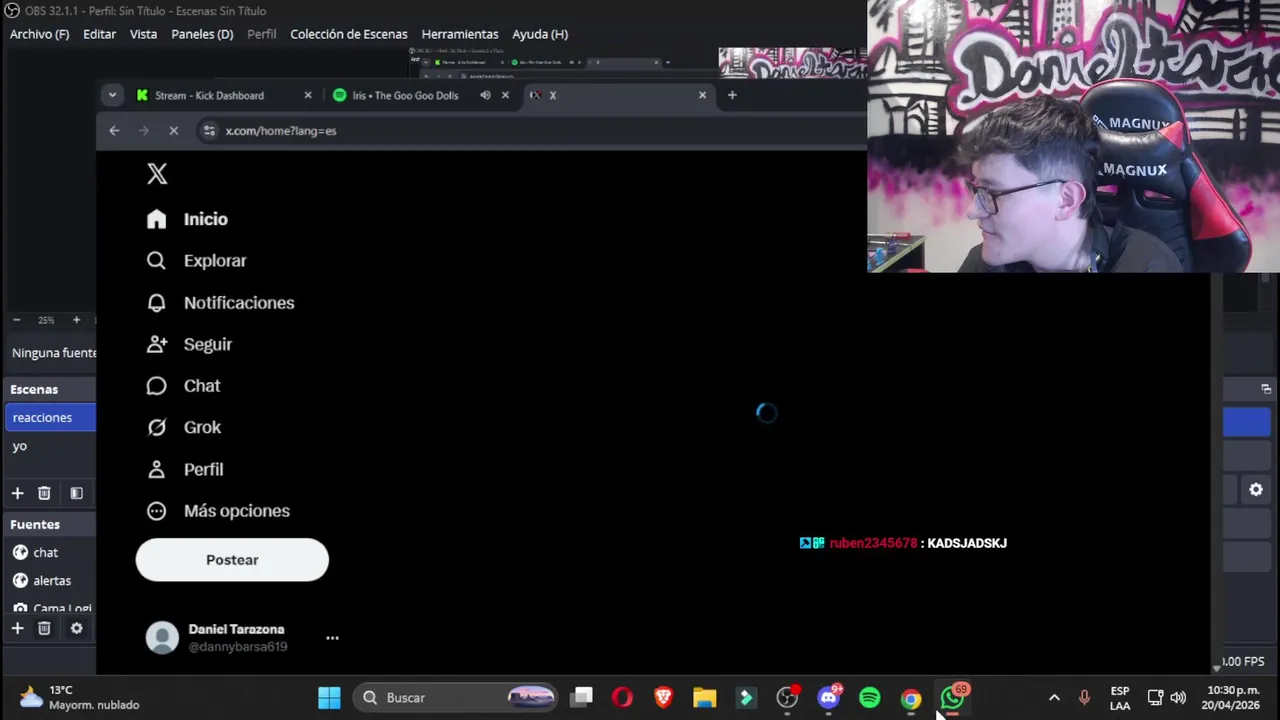
Task: Switch to Iris • The Goo Goo Dolls tab
Action: click(x=405, y=95)
